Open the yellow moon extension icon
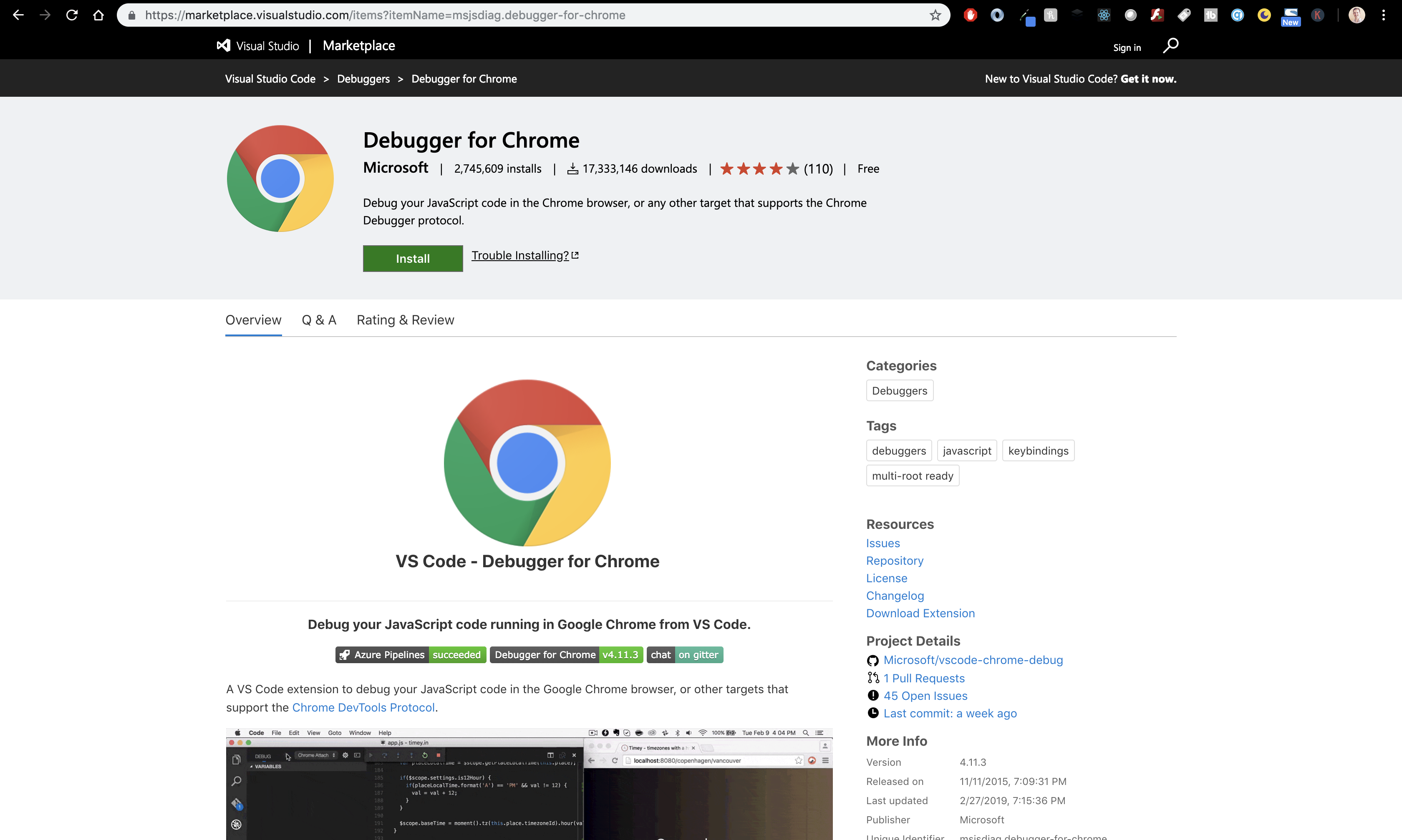 (x=1264, y=15)
